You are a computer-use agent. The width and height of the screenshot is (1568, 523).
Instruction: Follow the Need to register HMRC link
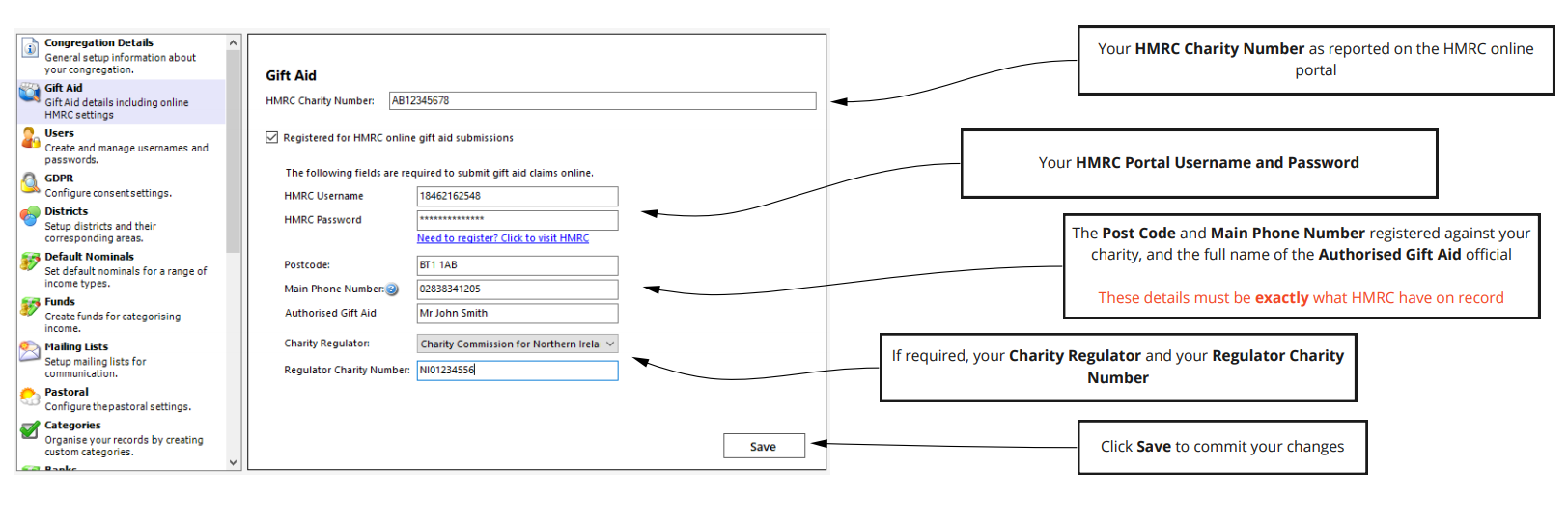pyautogui.click(x=503, y=238)
